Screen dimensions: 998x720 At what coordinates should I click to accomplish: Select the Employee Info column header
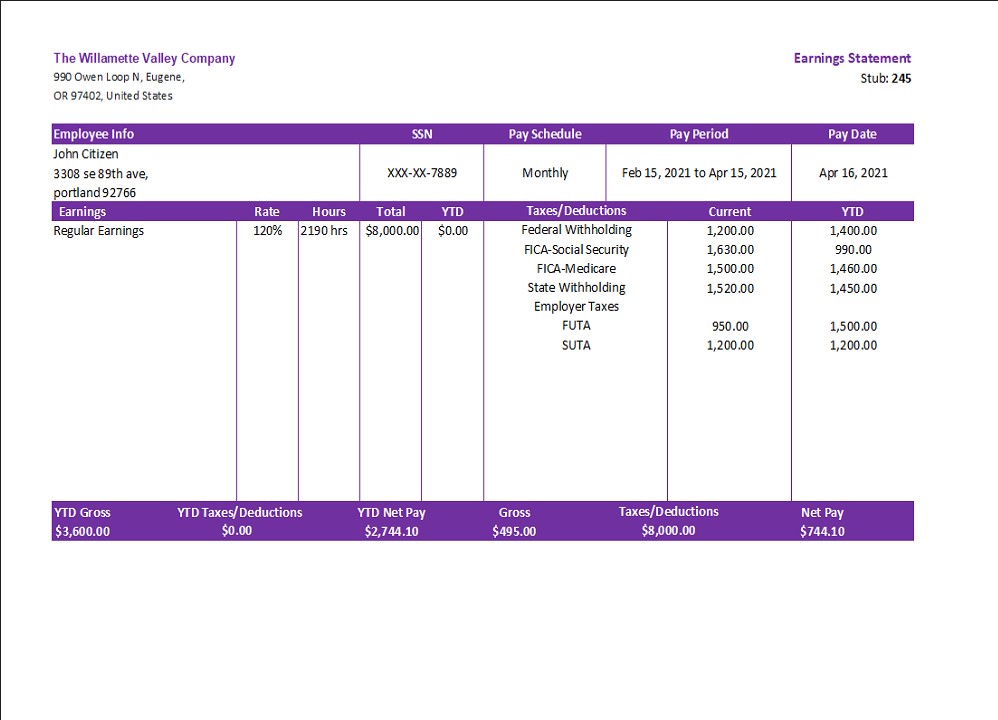pos(94,134)
